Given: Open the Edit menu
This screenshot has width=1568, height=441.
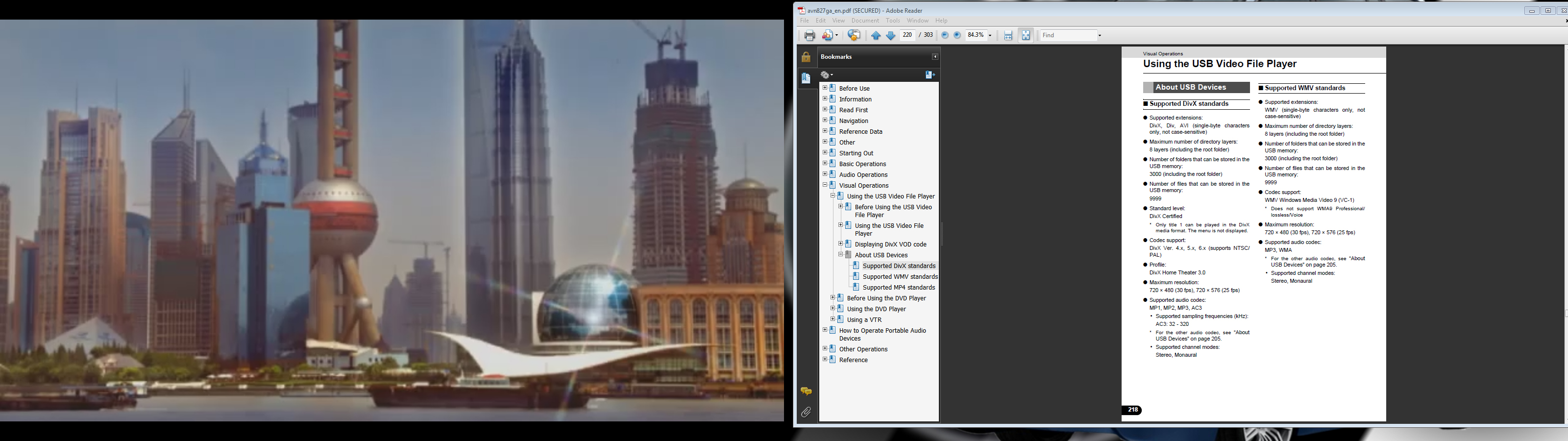Looking at the screenshot, I should click(821, 21).
